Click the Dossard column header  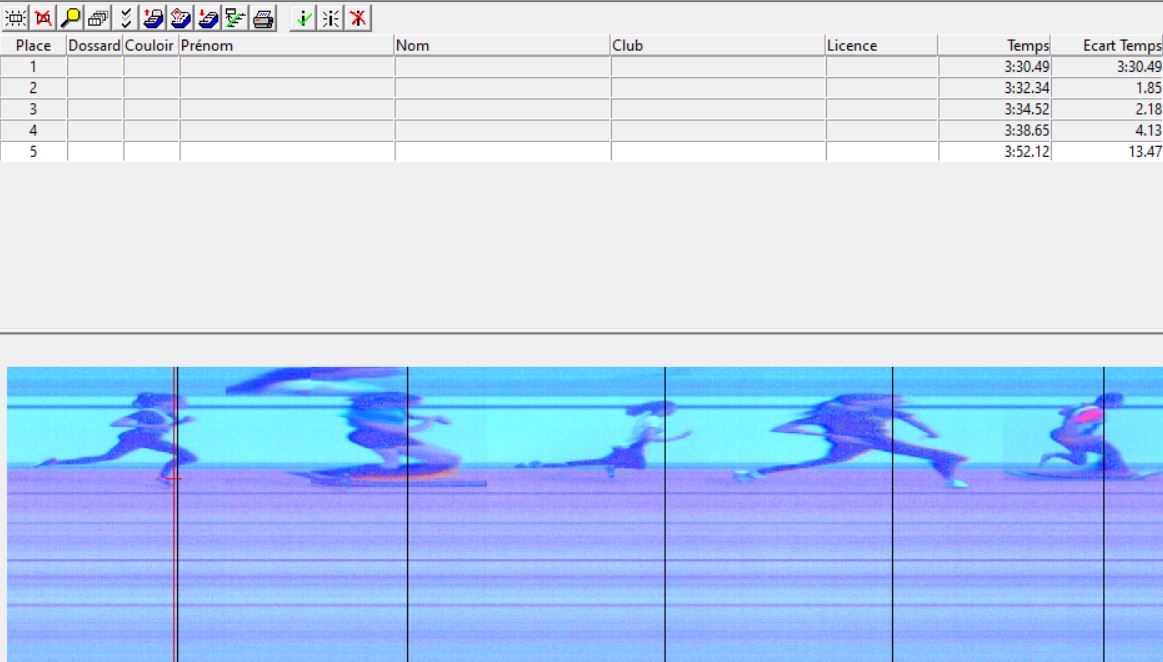95,45
